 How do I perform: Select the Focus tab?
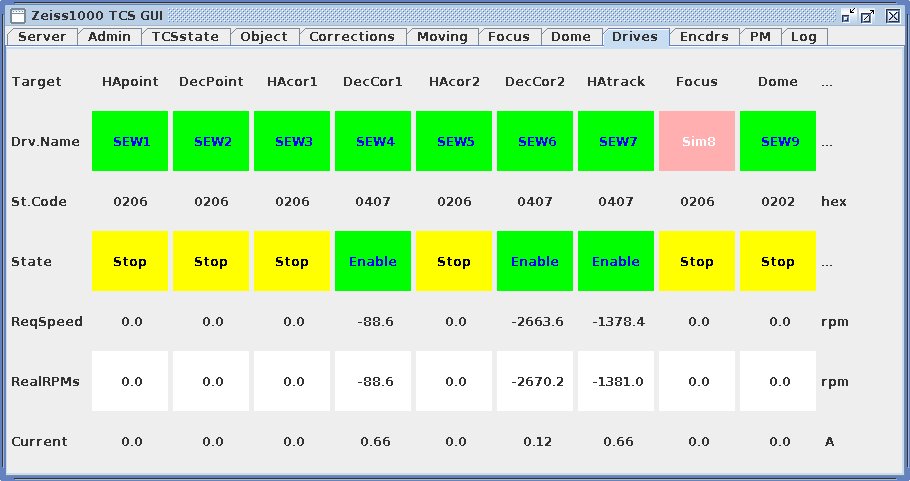coord(509,37)
